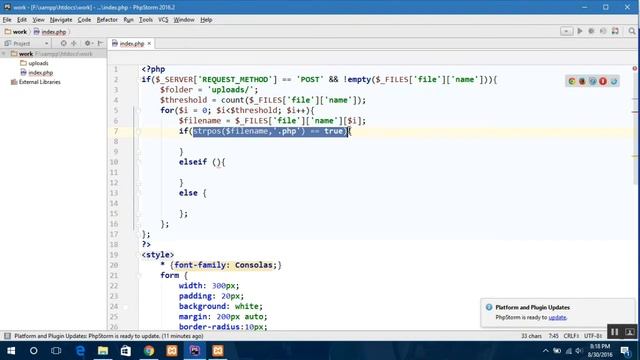Click status bar Platform and Plugin Updates message
The width and height of the screenshot is (640, 360).
[109, 336]
